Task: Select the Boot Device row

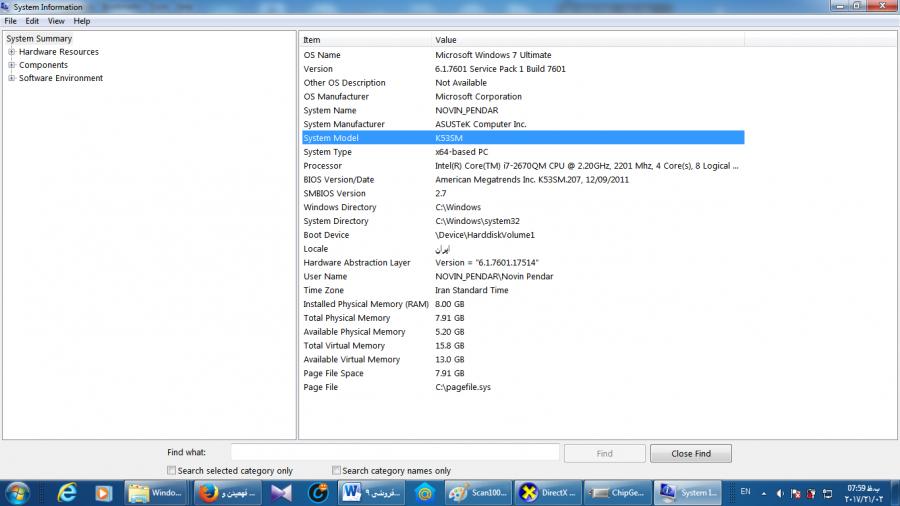Action: 523,235
